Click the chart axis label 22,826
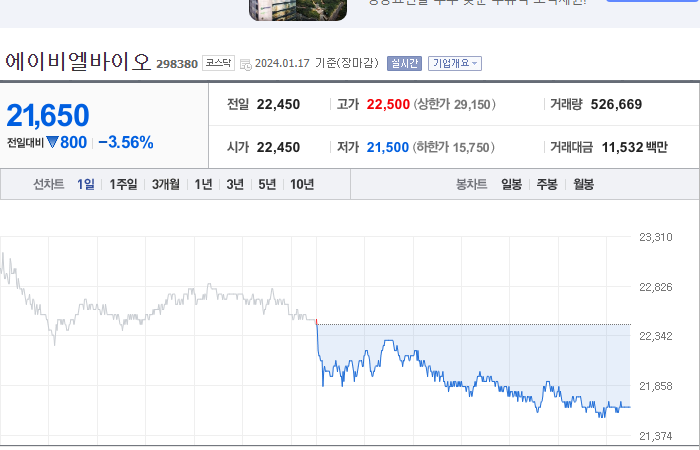 point(655,287)
